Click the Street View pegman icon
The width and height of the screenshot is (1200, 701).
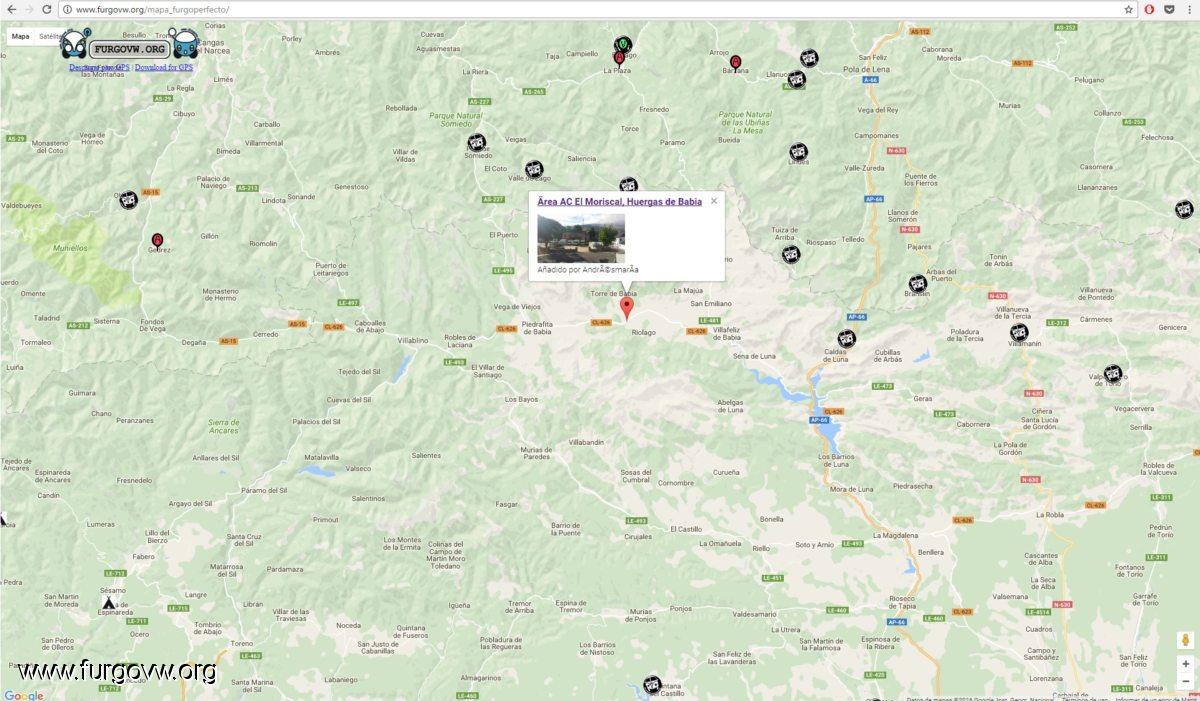(x=1186, y=640)
